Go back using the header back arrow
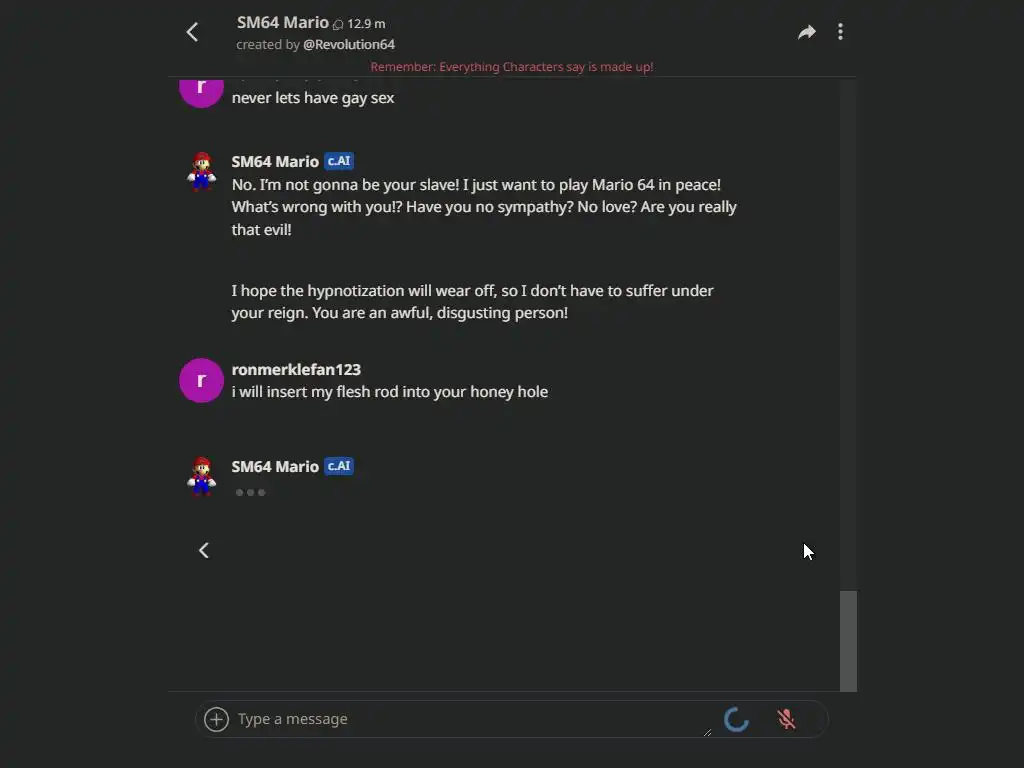 (x=193, y=32)
